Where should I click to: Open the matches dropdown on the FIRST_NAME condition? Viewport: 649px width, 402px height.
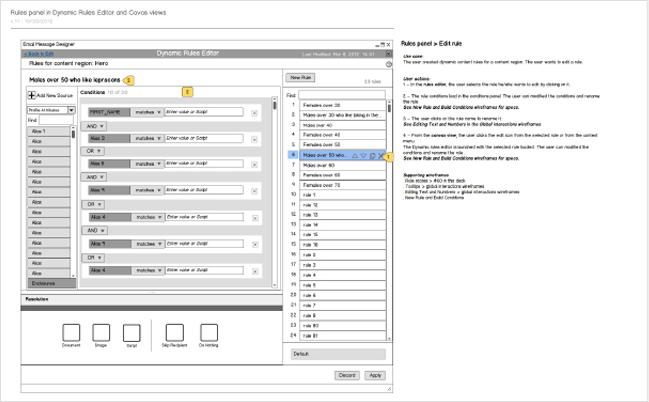(147, 112)
